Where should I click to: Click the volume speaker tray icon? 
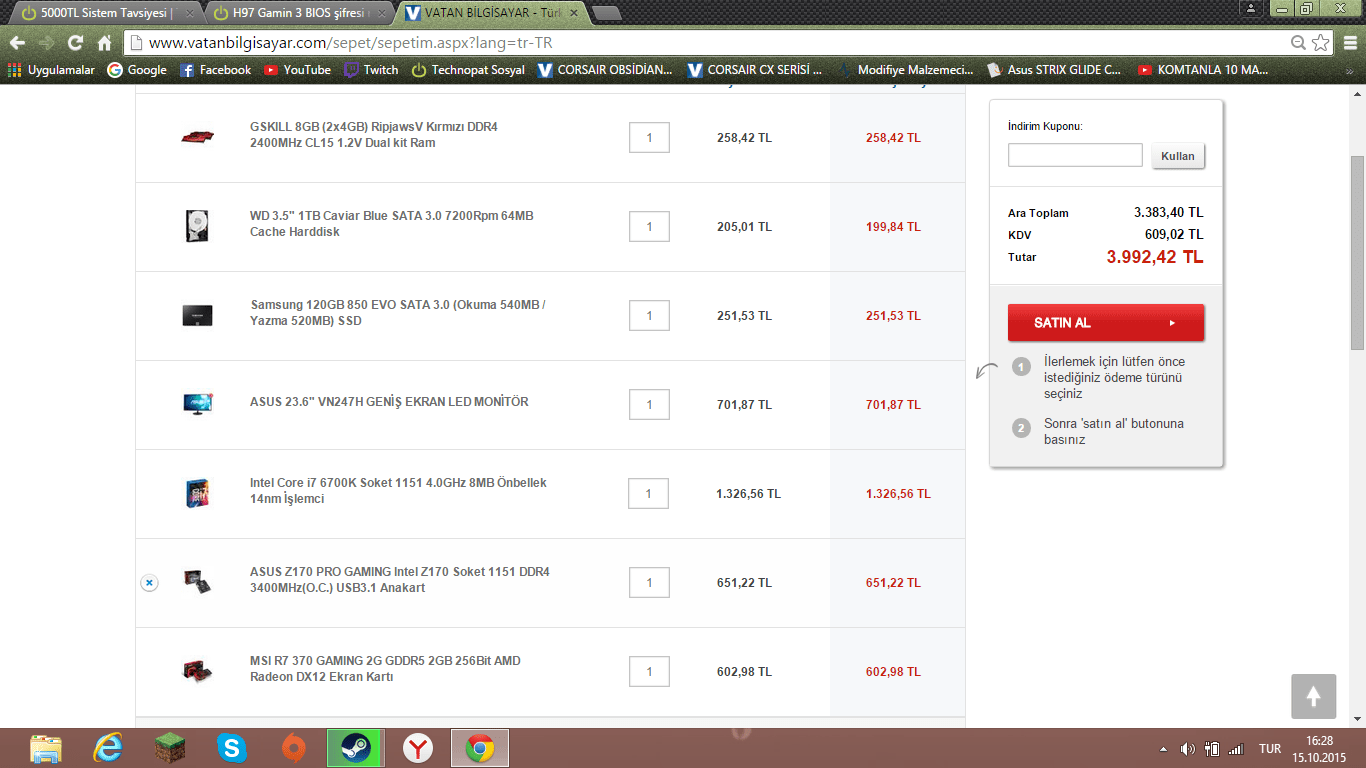1187,749
